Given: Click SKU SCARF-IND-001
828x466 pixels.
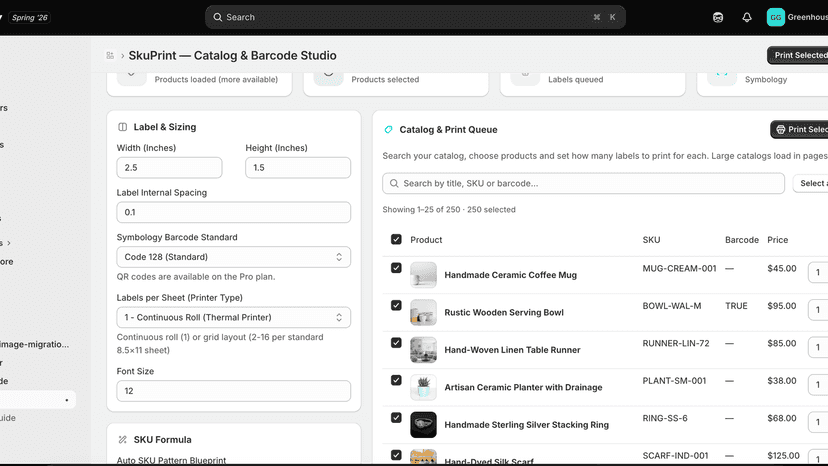Looking at the screenshot, I should tap(675, 455).
